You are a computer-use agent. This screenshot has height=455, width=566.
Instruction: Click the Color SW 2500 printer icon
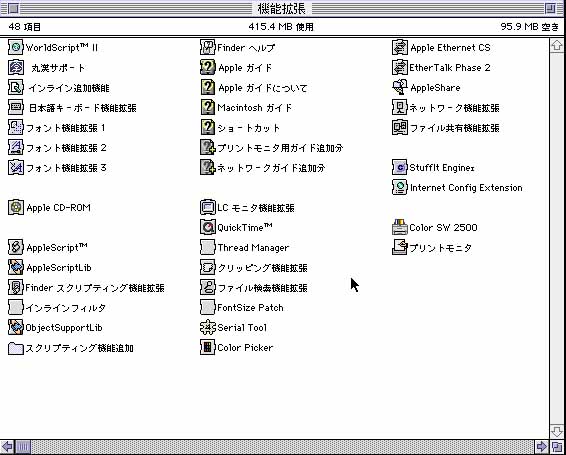(x=400, y=227)
